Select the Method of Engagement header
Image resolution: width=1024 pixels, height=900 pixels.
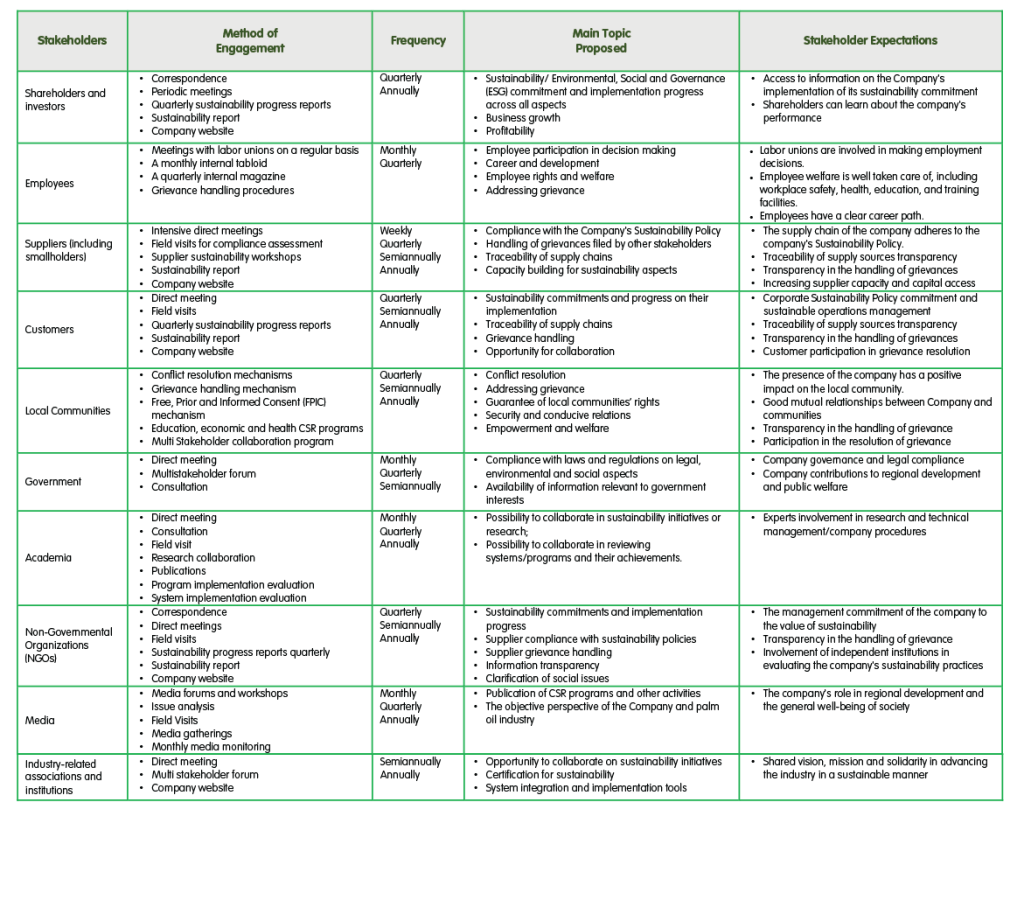(x=250, y=41)
